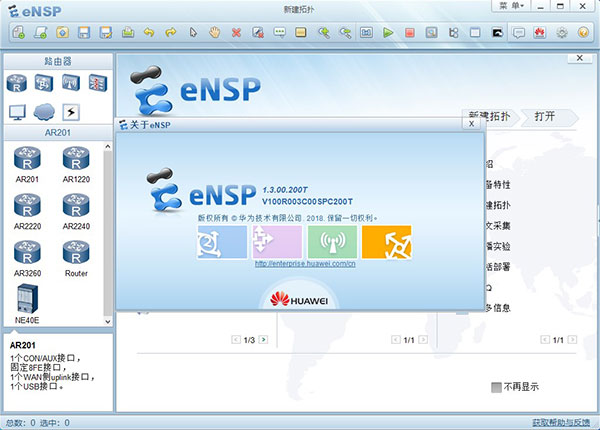Viewport: 600px width, 430px height.
Task: Open the 菜单 dropdown menu
Action: click(x=511, y=6)
